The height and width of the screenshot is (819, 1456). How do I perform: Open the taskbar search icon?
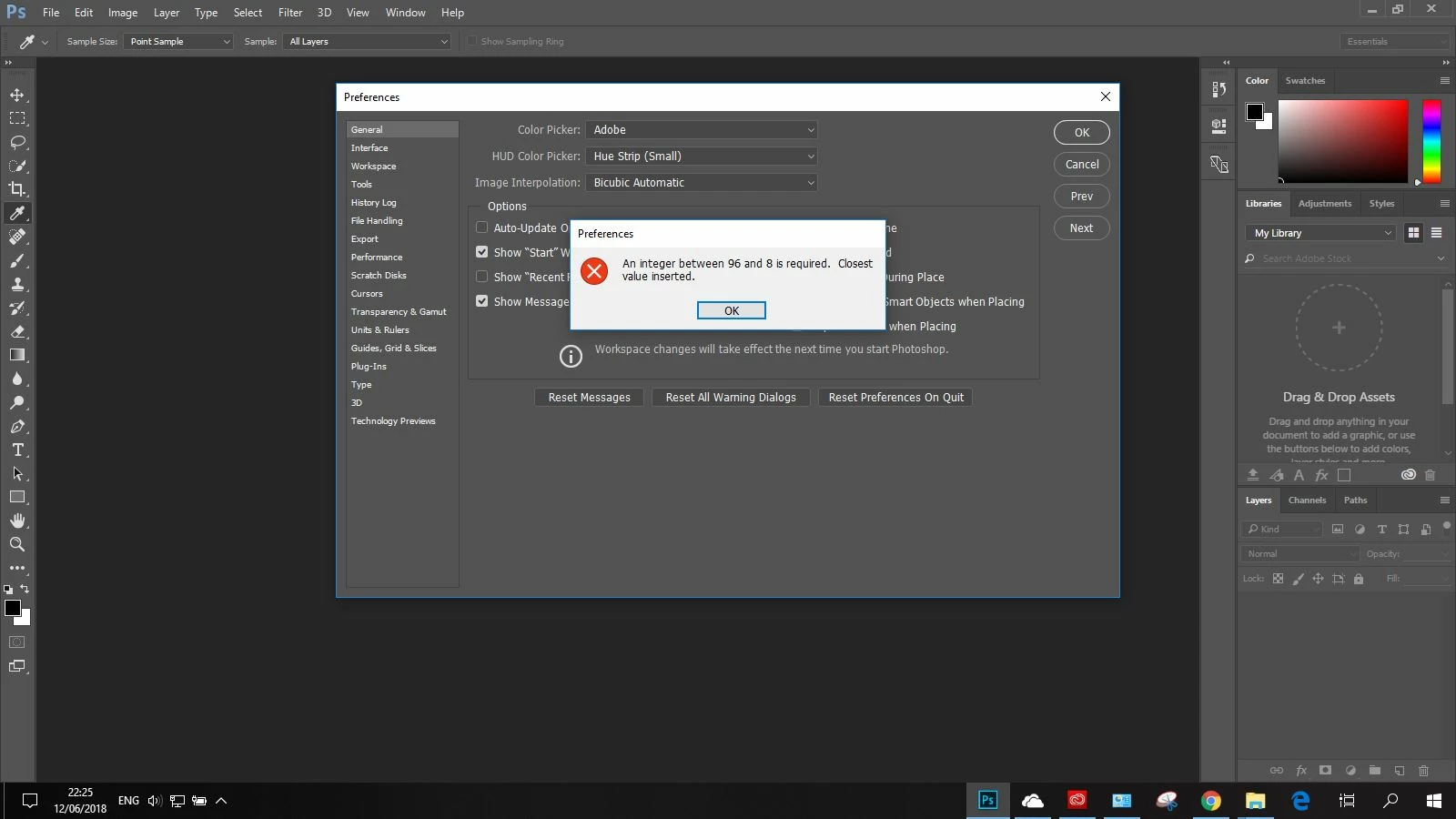tap(1390, 801)
